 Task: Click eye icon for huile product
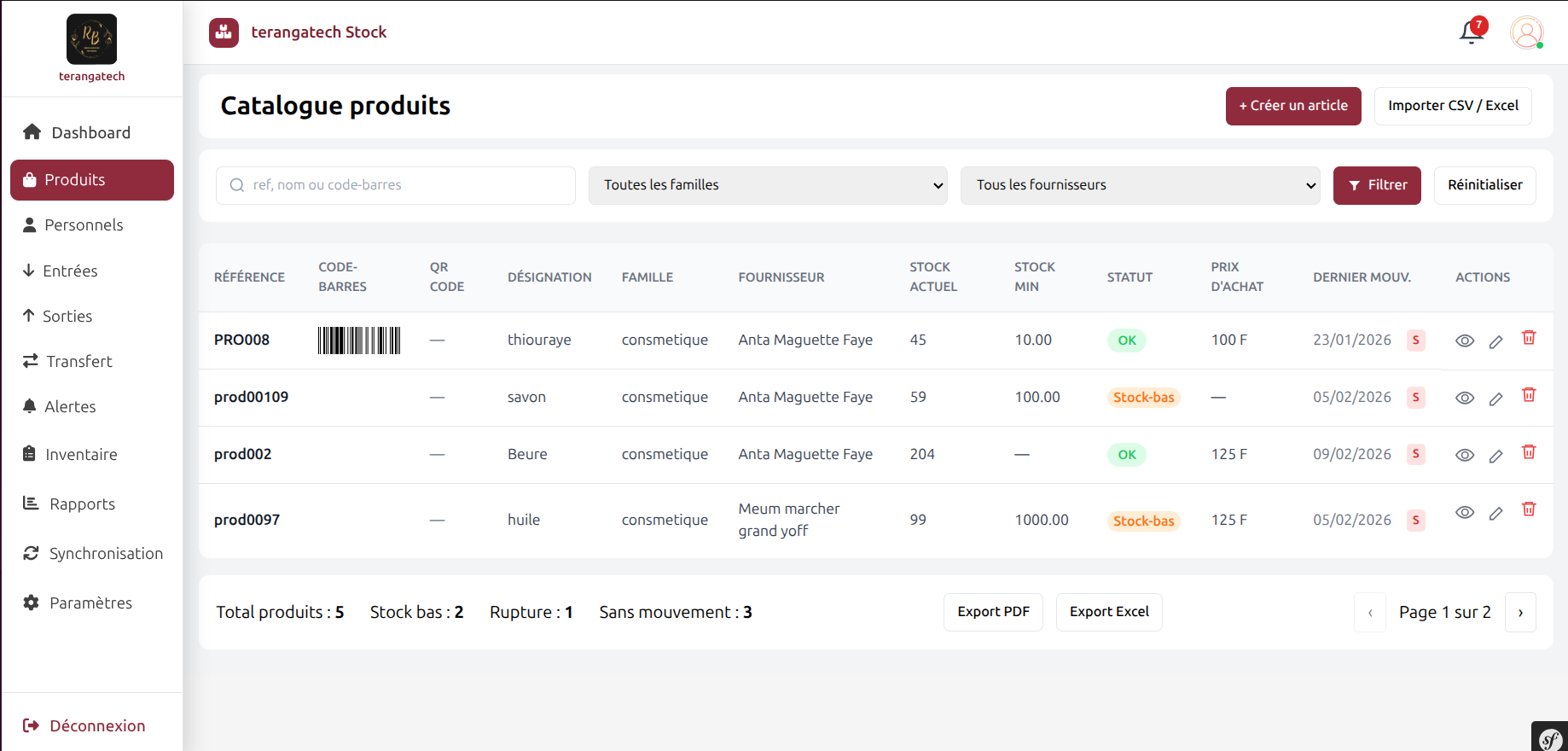pyautogui.click(x=1464, y=512)
